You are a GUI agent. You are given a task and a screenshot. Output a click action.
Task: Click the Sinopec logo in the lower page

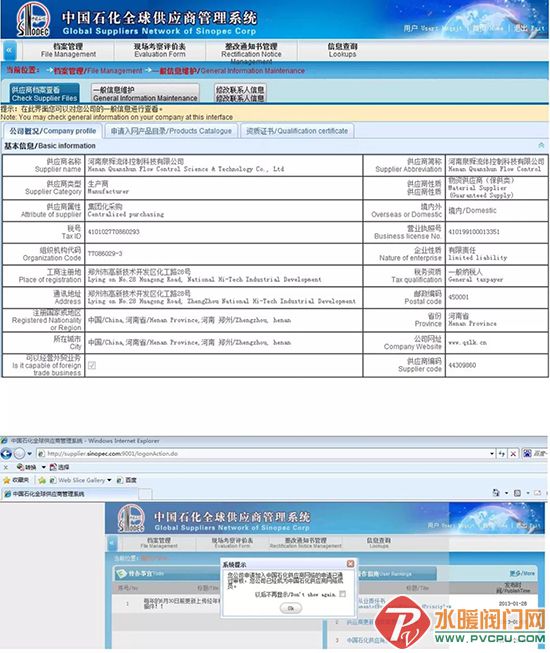coord(131,518)
